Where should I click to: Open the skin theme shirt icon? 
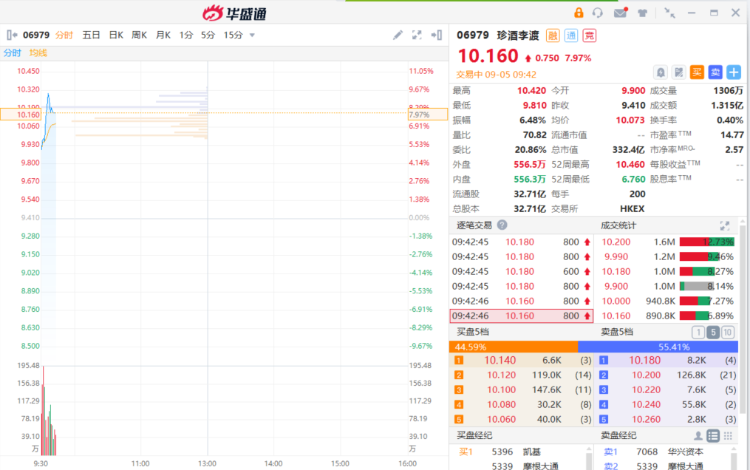pos(641,12)
